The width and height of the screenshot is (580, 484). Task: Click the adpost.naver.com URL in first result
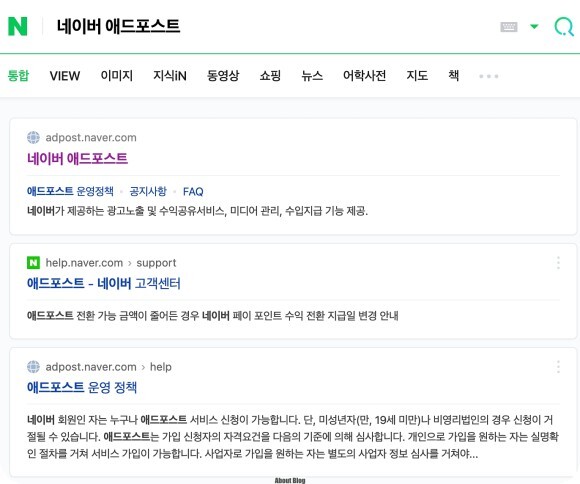pyautogui.click(x=91, y=138)
